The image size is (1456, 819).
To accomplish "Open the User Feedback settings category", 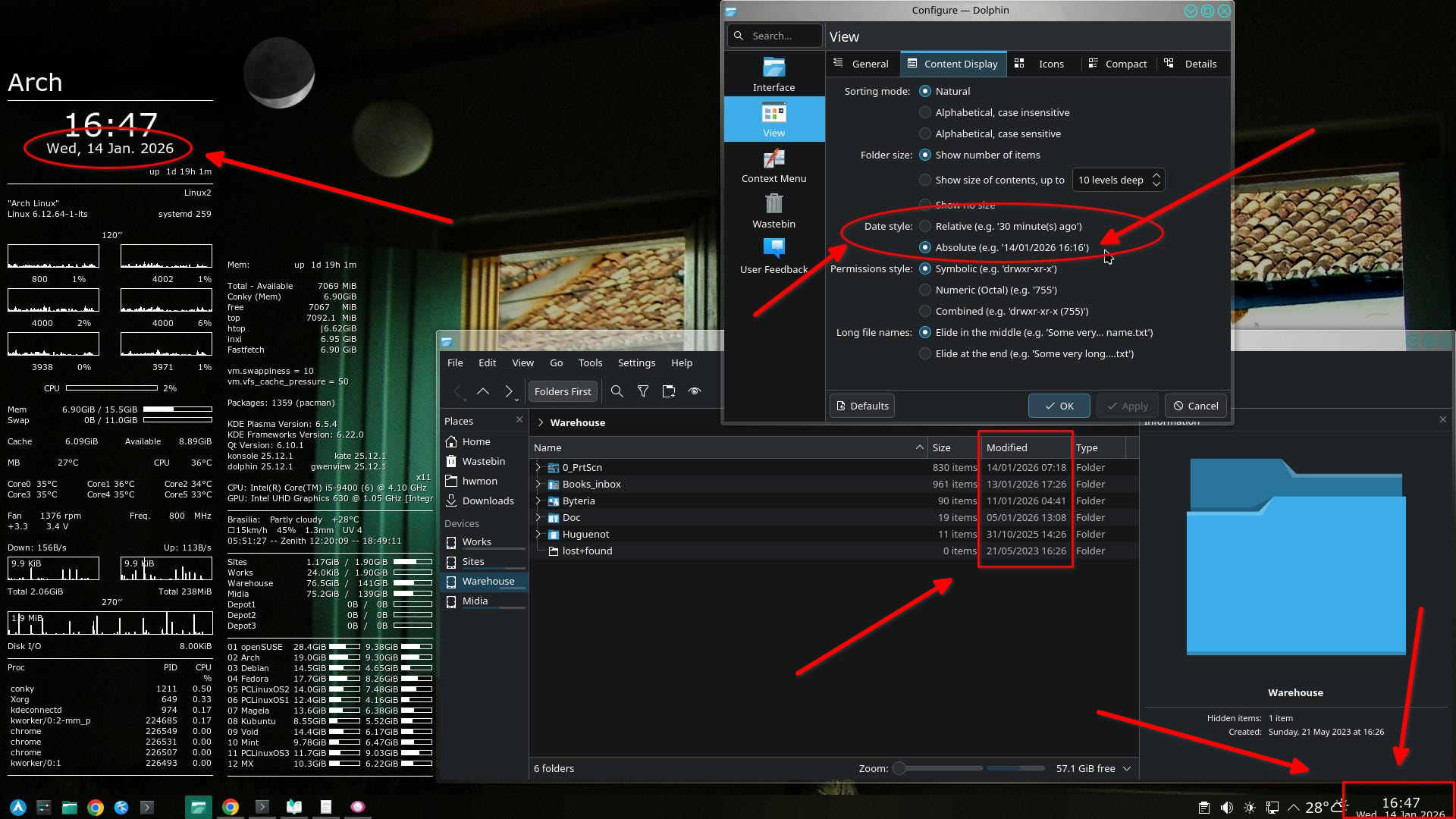I will click(773, 256).
